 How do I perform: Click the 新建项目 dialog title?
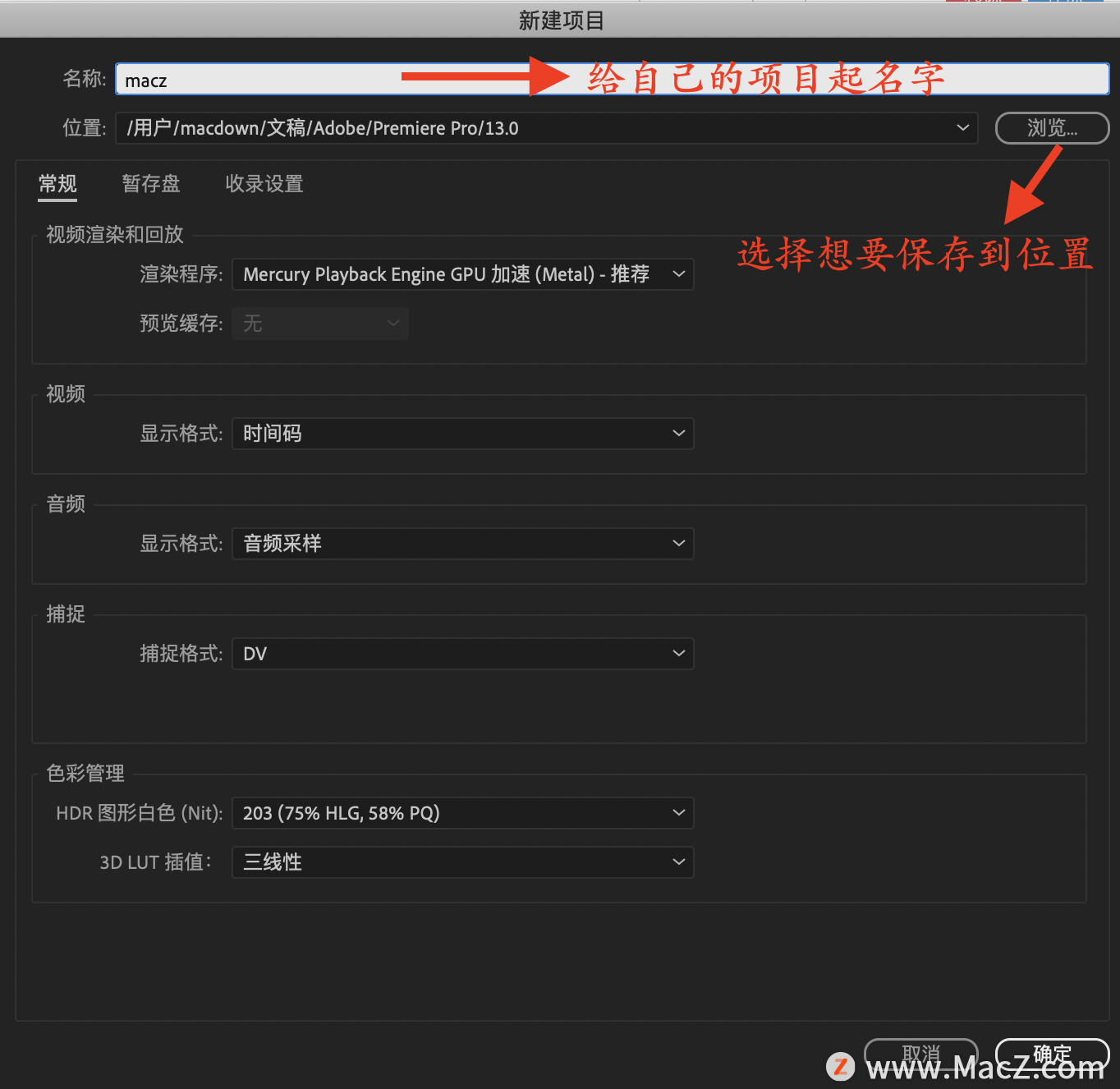(x=561, y=21)
